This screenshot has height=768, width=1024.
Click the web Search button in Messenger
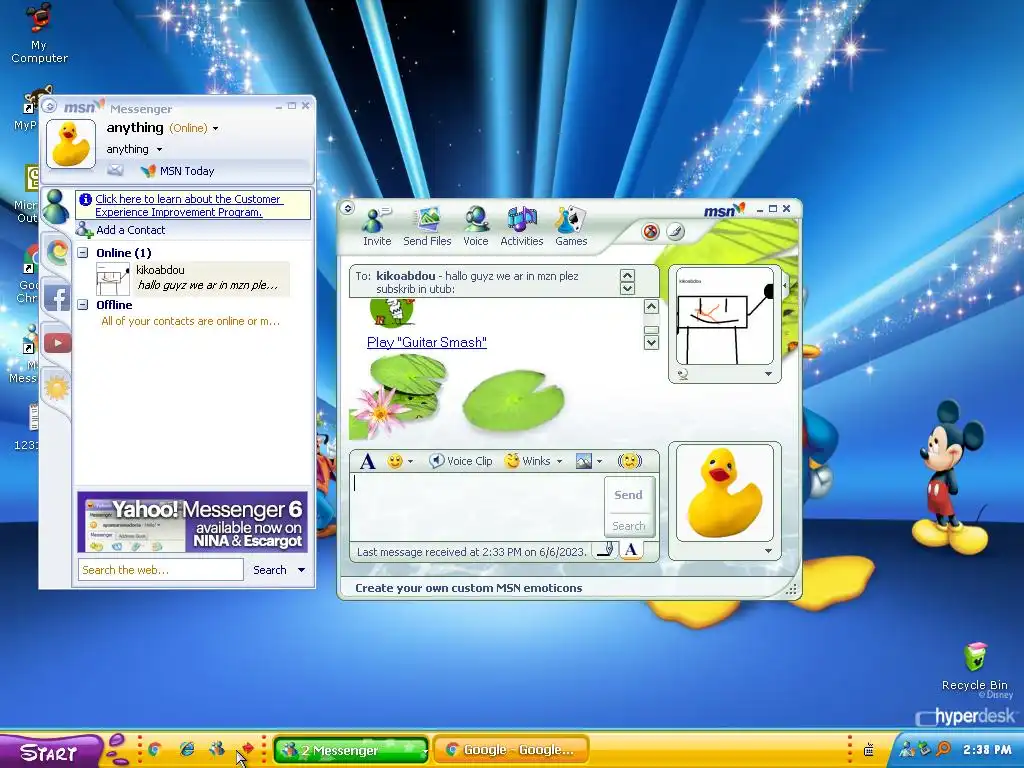270,570
